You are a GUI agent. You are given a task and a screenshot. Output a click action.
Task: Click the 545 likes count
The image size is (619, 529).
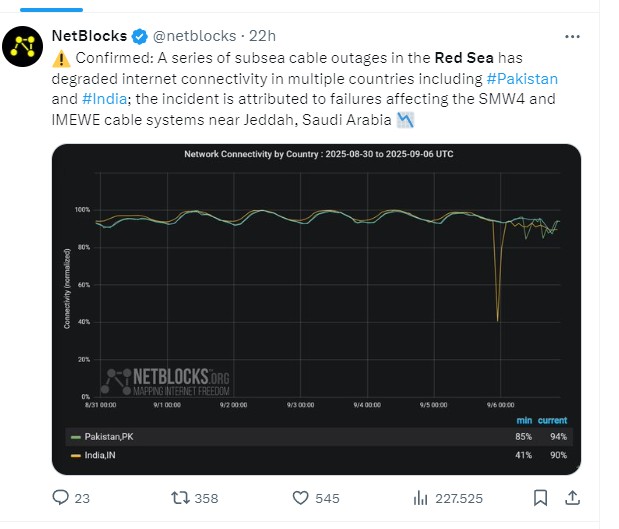[327, 498]
